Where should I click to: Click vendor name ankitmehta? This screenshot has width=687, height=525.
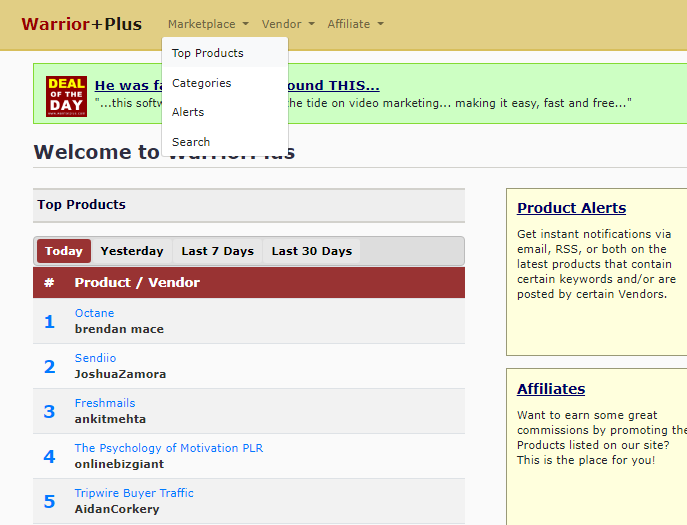[110, 419]
